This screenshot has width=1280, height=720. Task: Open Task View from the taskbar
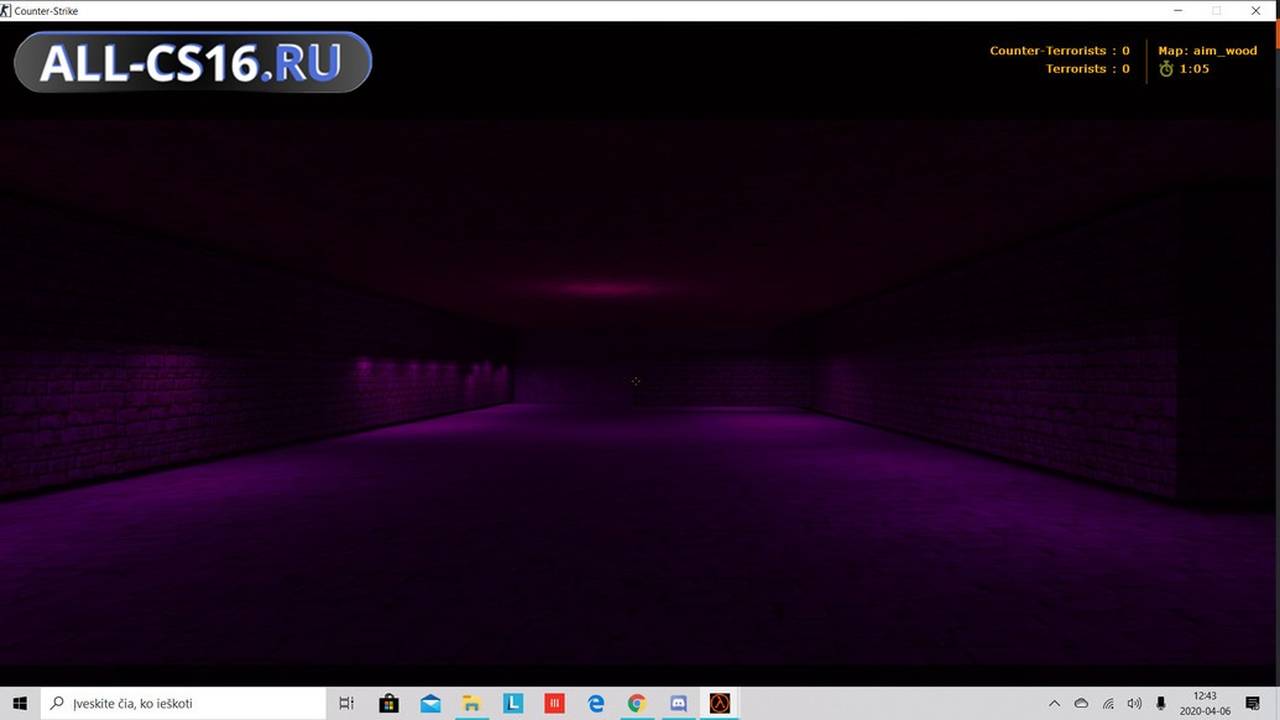click(346, 703)
